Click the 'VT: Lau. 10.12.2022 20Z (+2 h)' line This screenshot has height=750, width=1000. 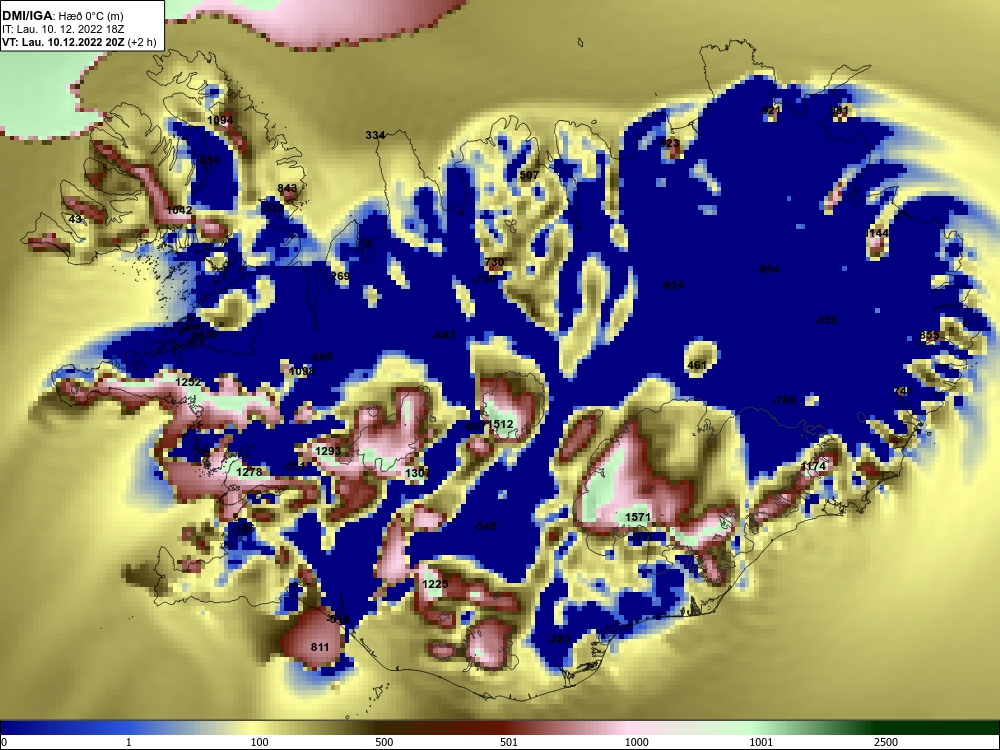point(79,42)
